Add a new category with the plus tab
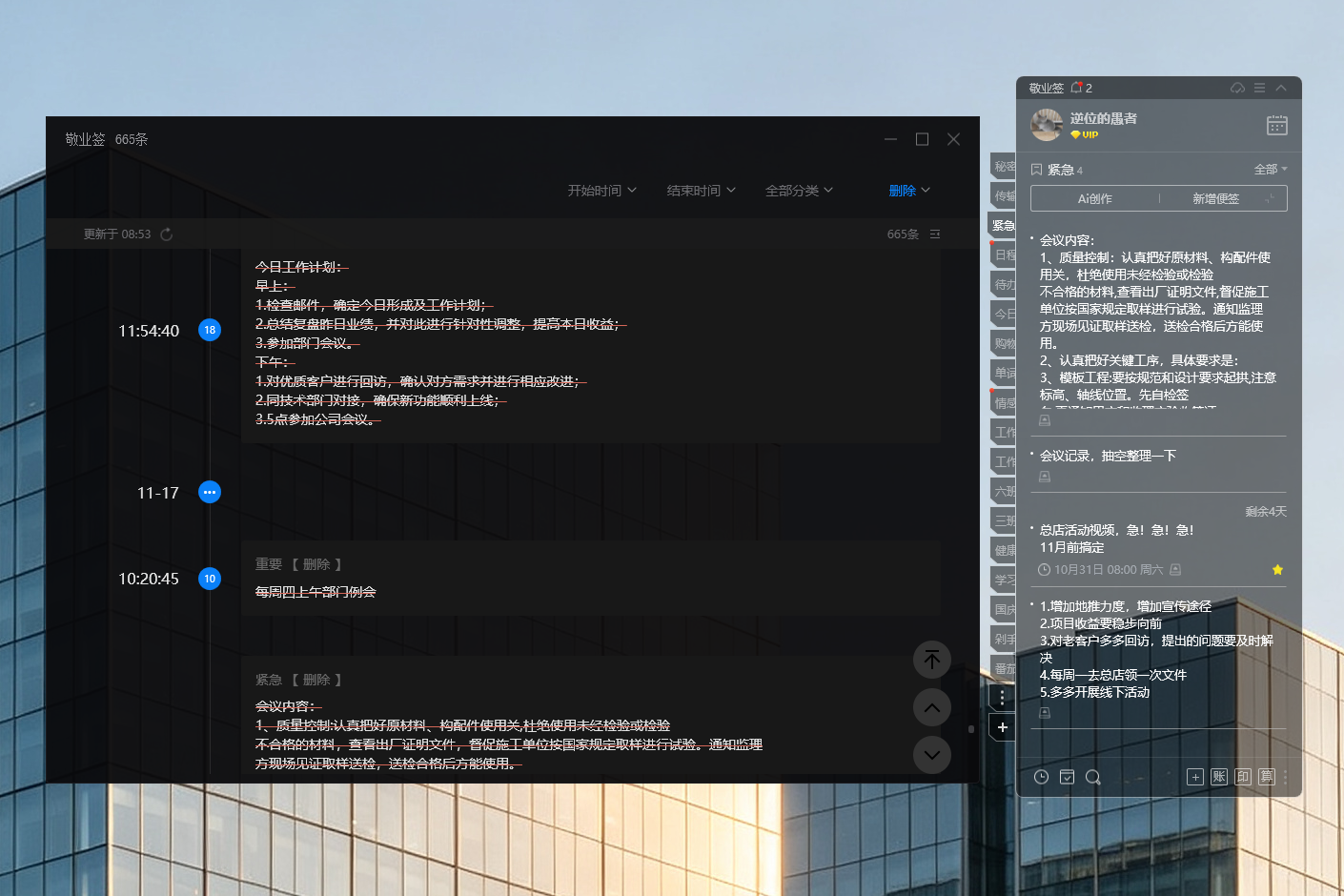The width and height of the screenshot is (1344, 896). click(1002, 727)
